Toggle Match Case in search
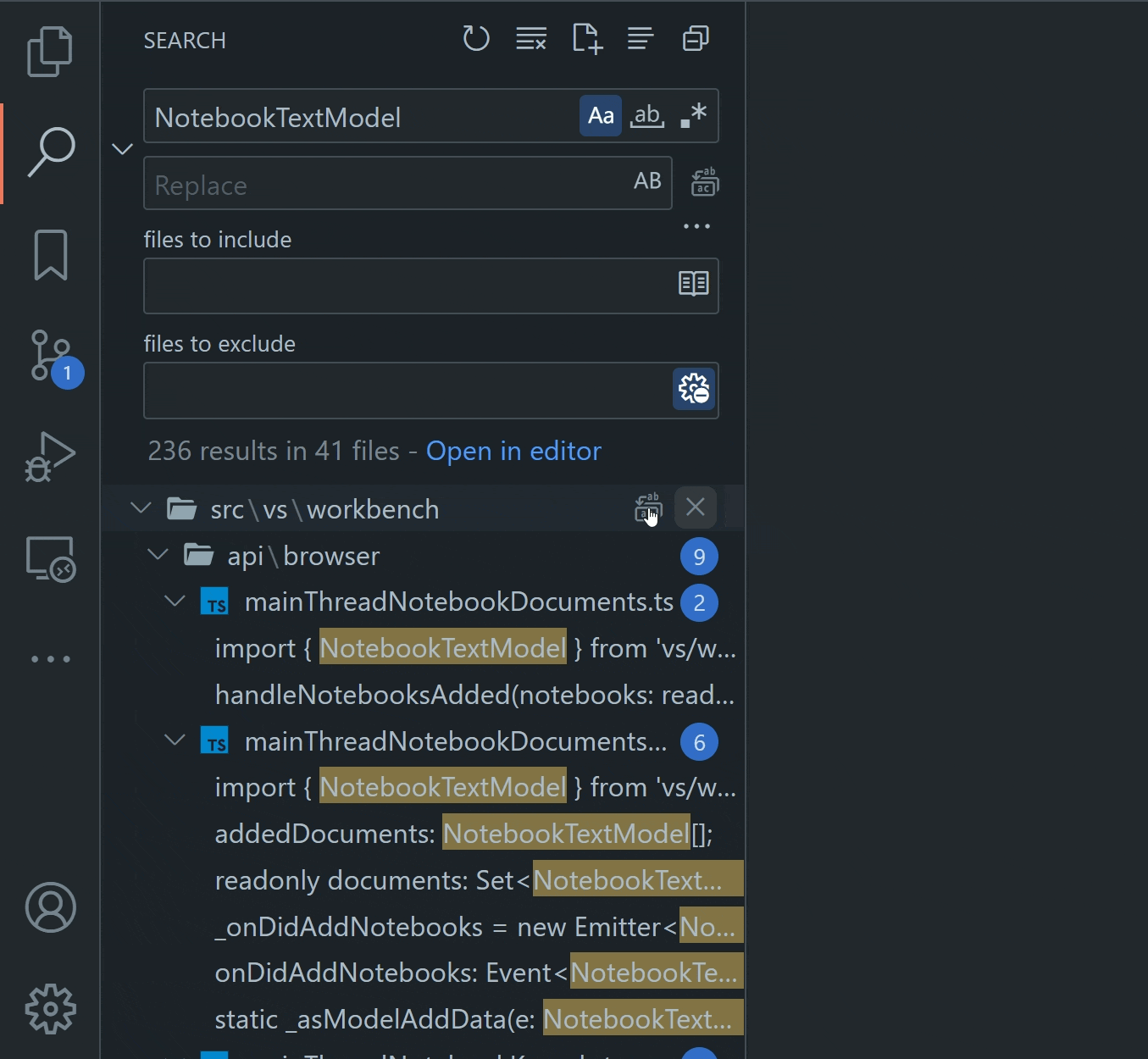 [x=601, y=115]
